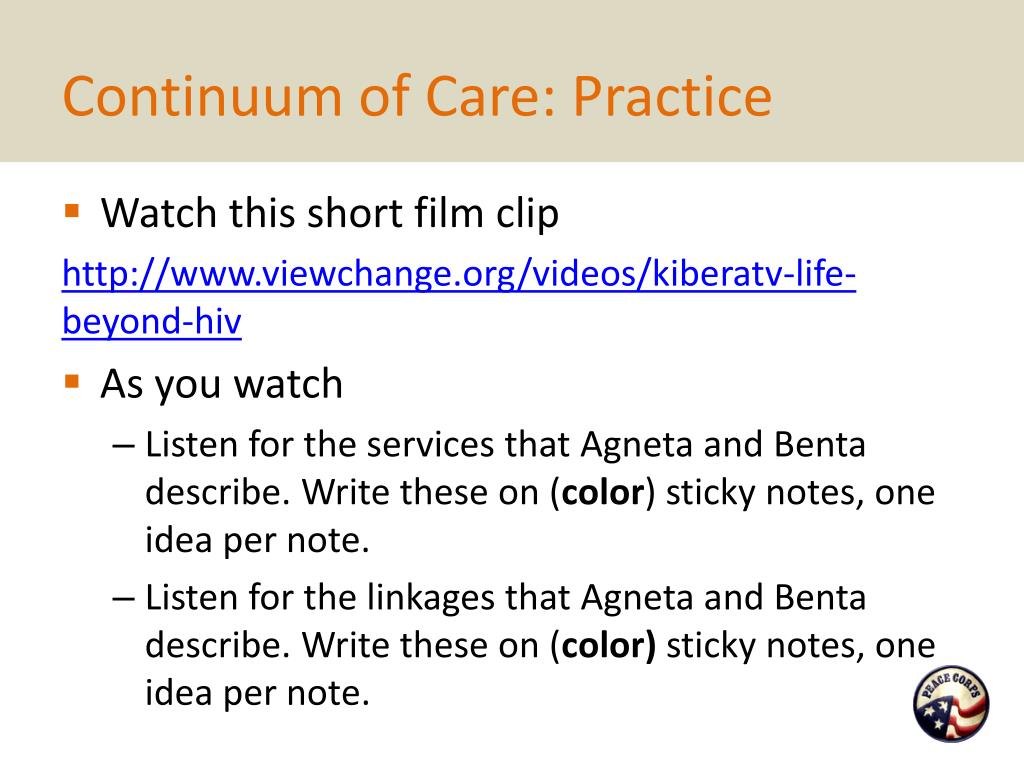The height and width of the screenshot is (768, 1024).
Task: Click 'idea per note.' under the linkages instruction
Action: tap(257, 694)
